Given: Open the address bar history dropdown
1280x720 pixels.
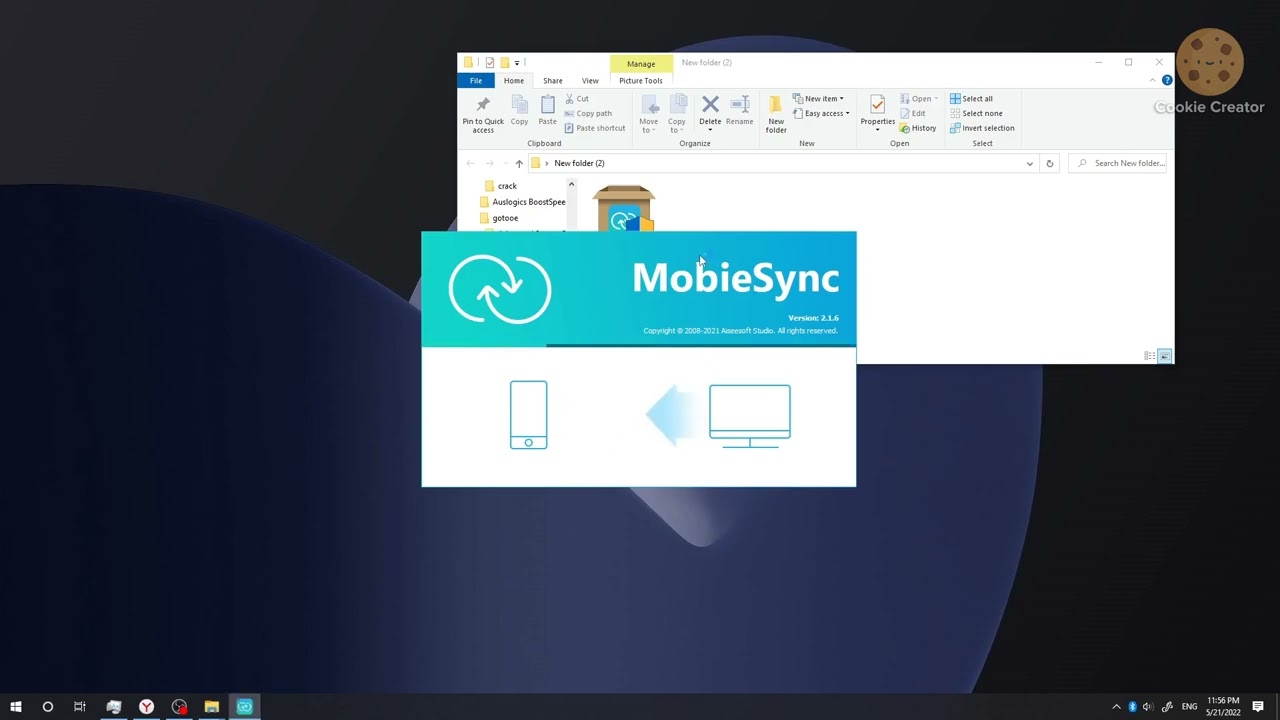Looking at the screenshot, I should pos(1029,163).
